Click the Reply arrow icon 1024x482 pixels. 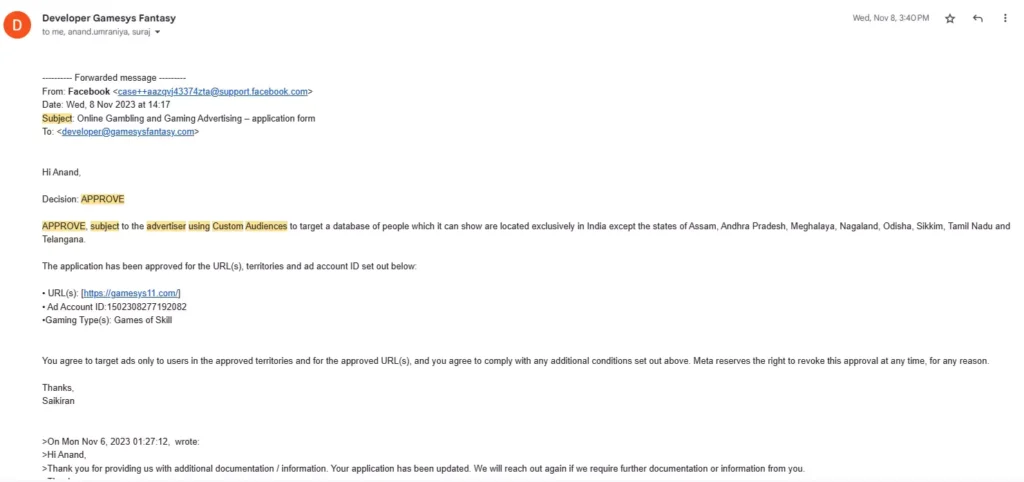coord(977,19)
